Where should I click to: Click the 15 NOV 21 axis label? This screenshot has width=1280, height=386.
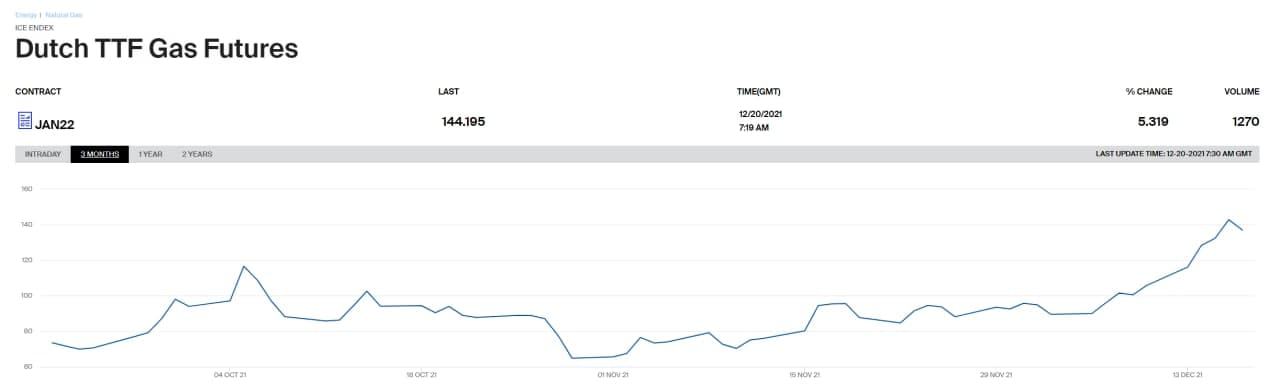click(x=804, y=375)
